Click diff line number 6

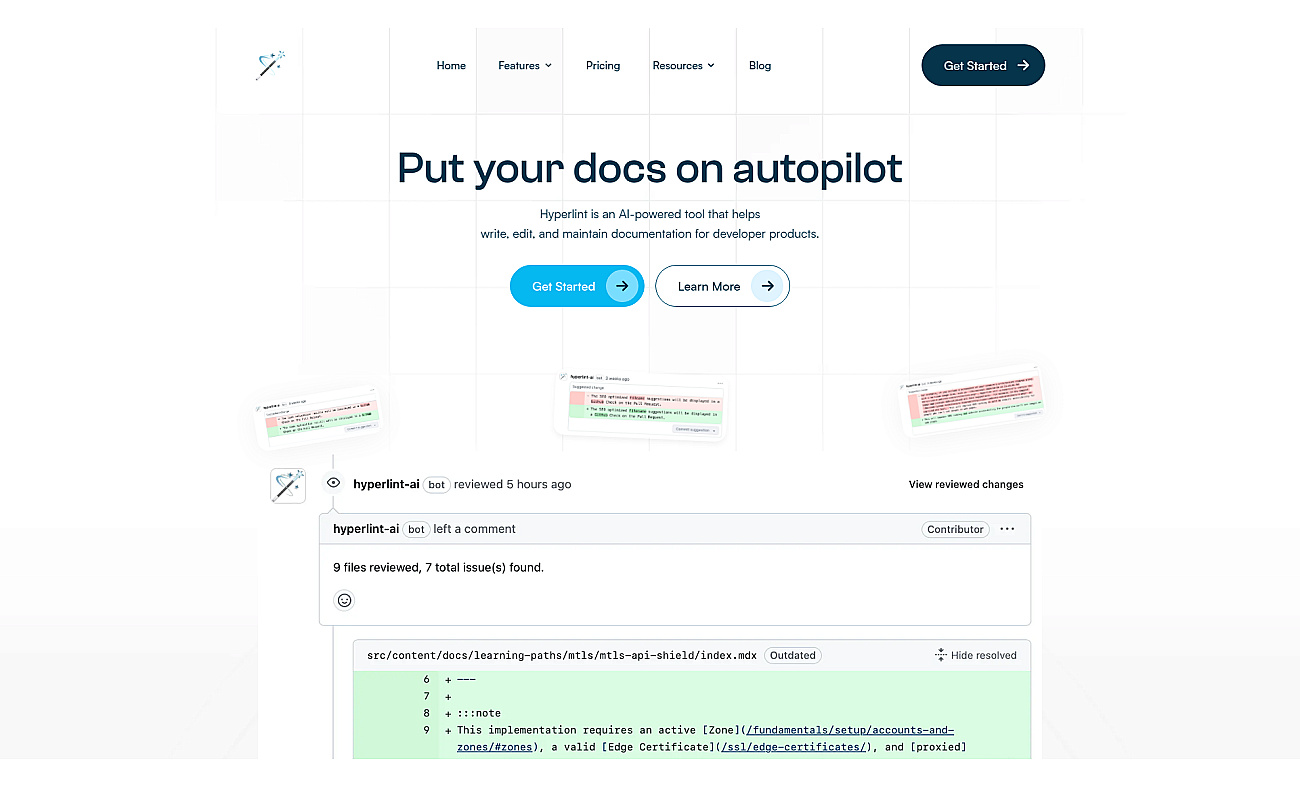click(x=426, y=679)
